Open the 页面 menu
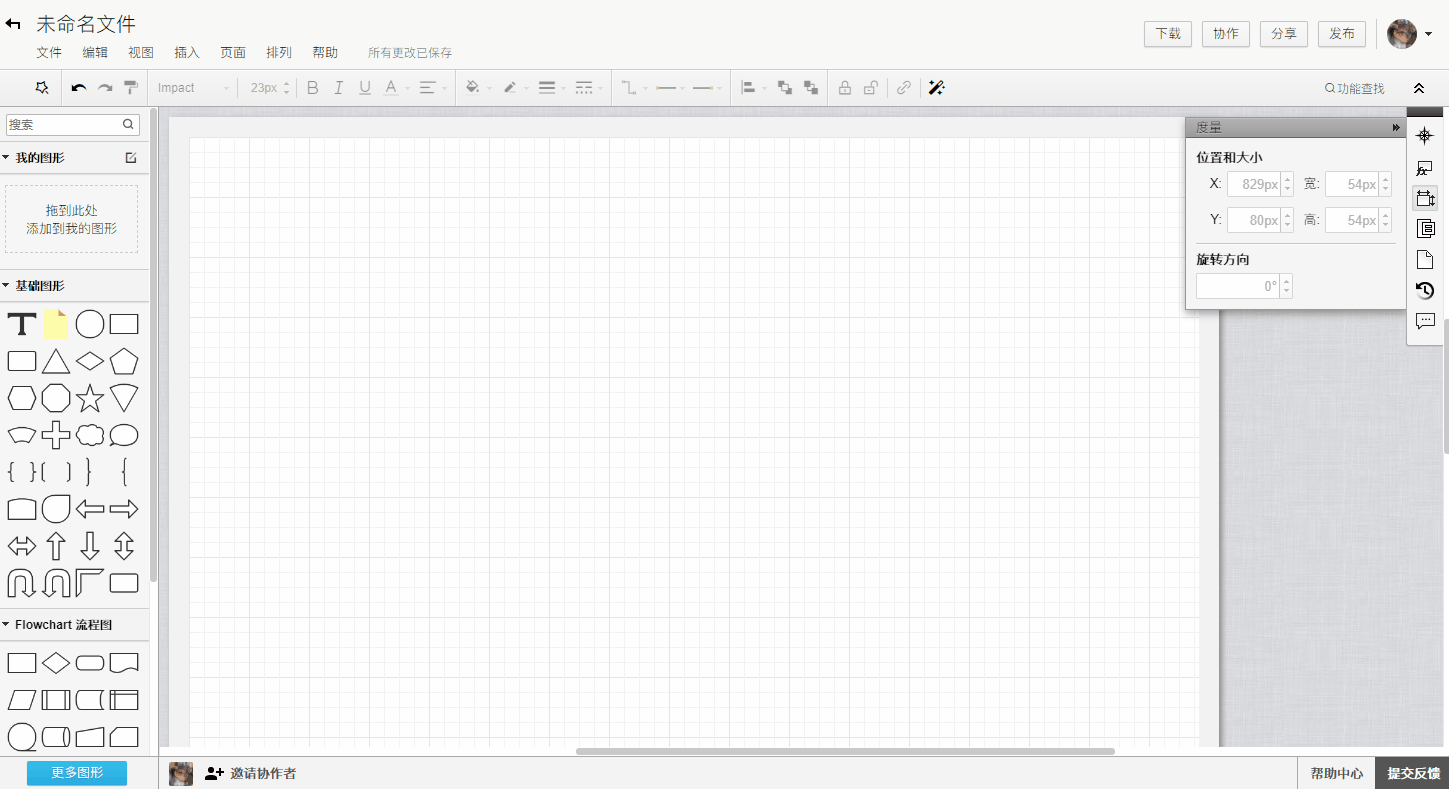The height and width of the screenshot is (789, 1449). point(233,53)
